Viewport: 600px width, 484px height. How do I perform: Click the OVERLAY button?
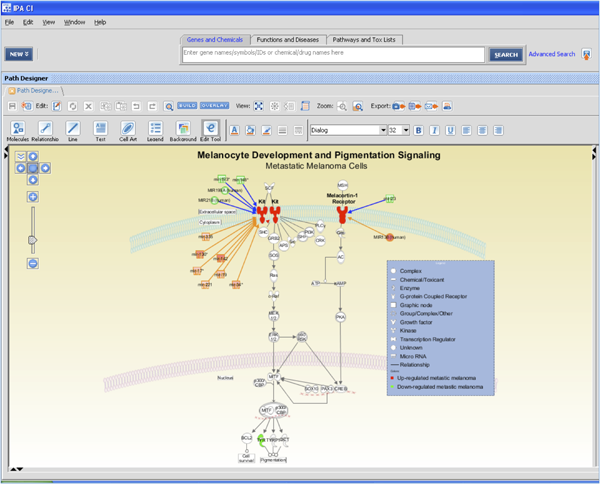point(214,106)
